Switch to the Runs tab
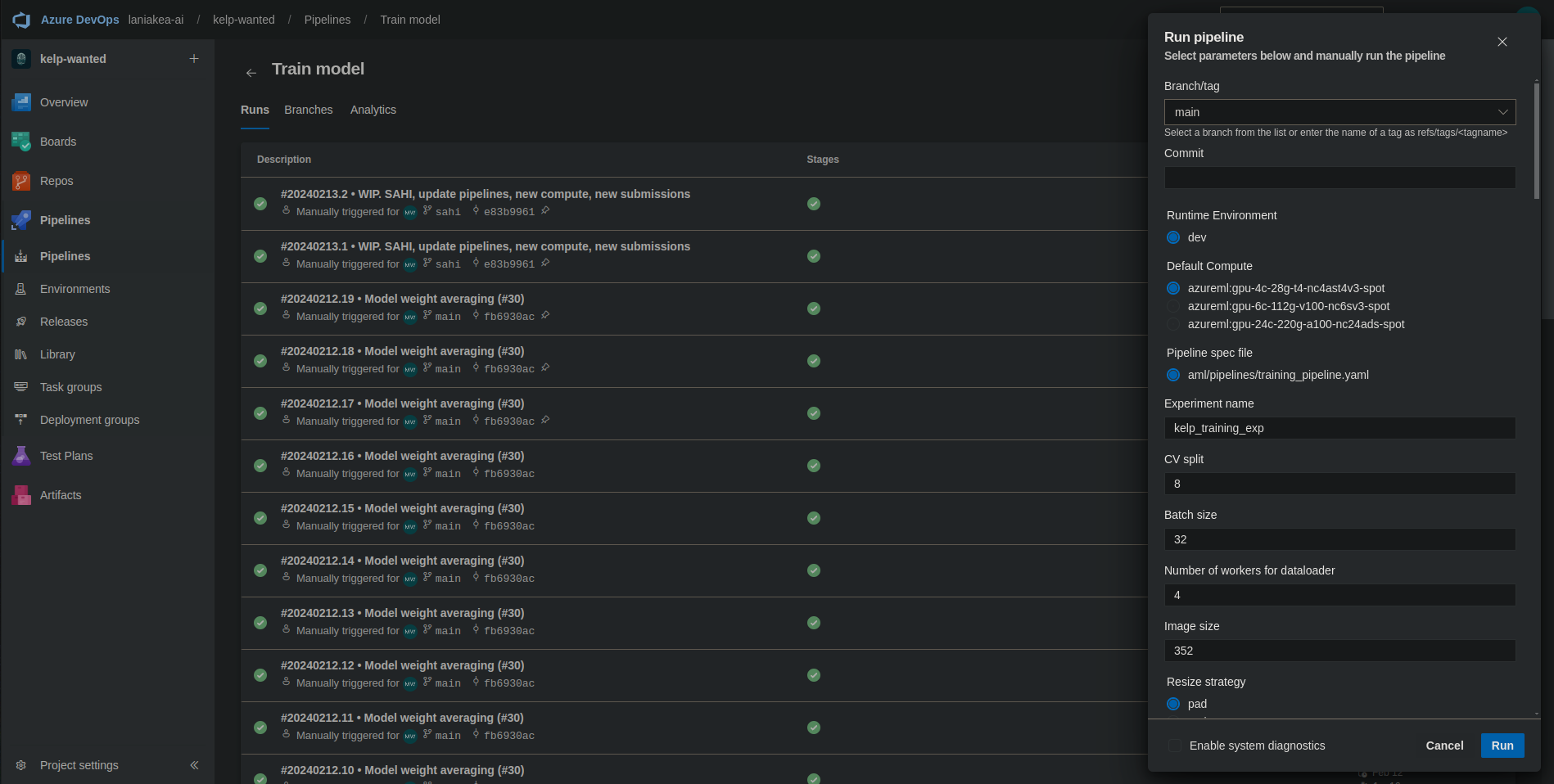The width and height of the screenshot is (1554, 784). click(255, 110)
